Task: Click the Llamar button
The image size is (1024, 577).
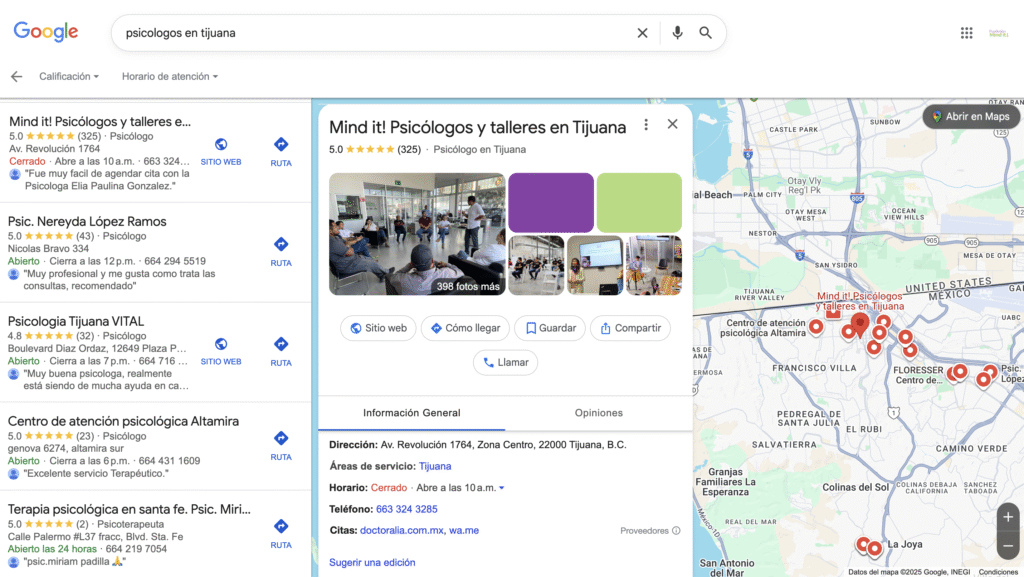Action: click(505, 362)
